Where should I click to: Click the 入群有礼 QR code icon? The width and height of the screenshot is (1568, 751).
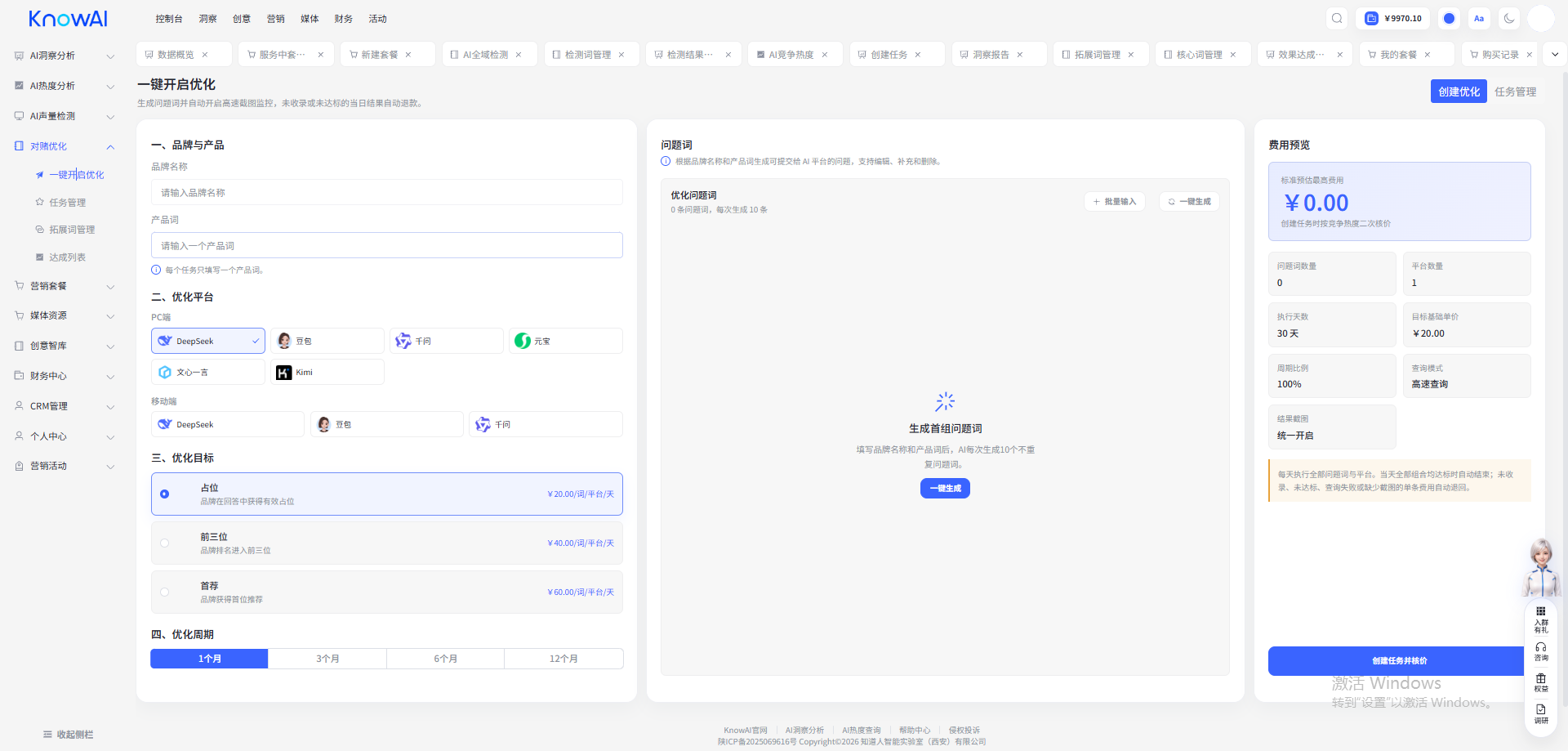coord(1541,619)
